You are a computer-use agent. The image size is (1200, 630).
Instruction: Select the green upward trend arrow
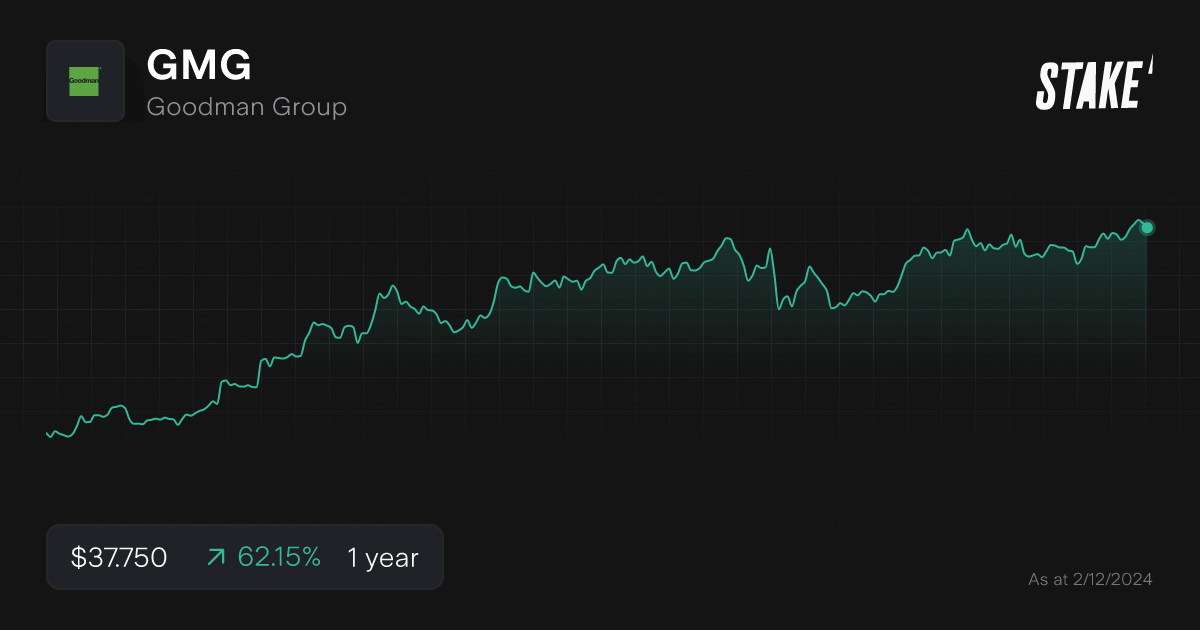coord(215,557)
